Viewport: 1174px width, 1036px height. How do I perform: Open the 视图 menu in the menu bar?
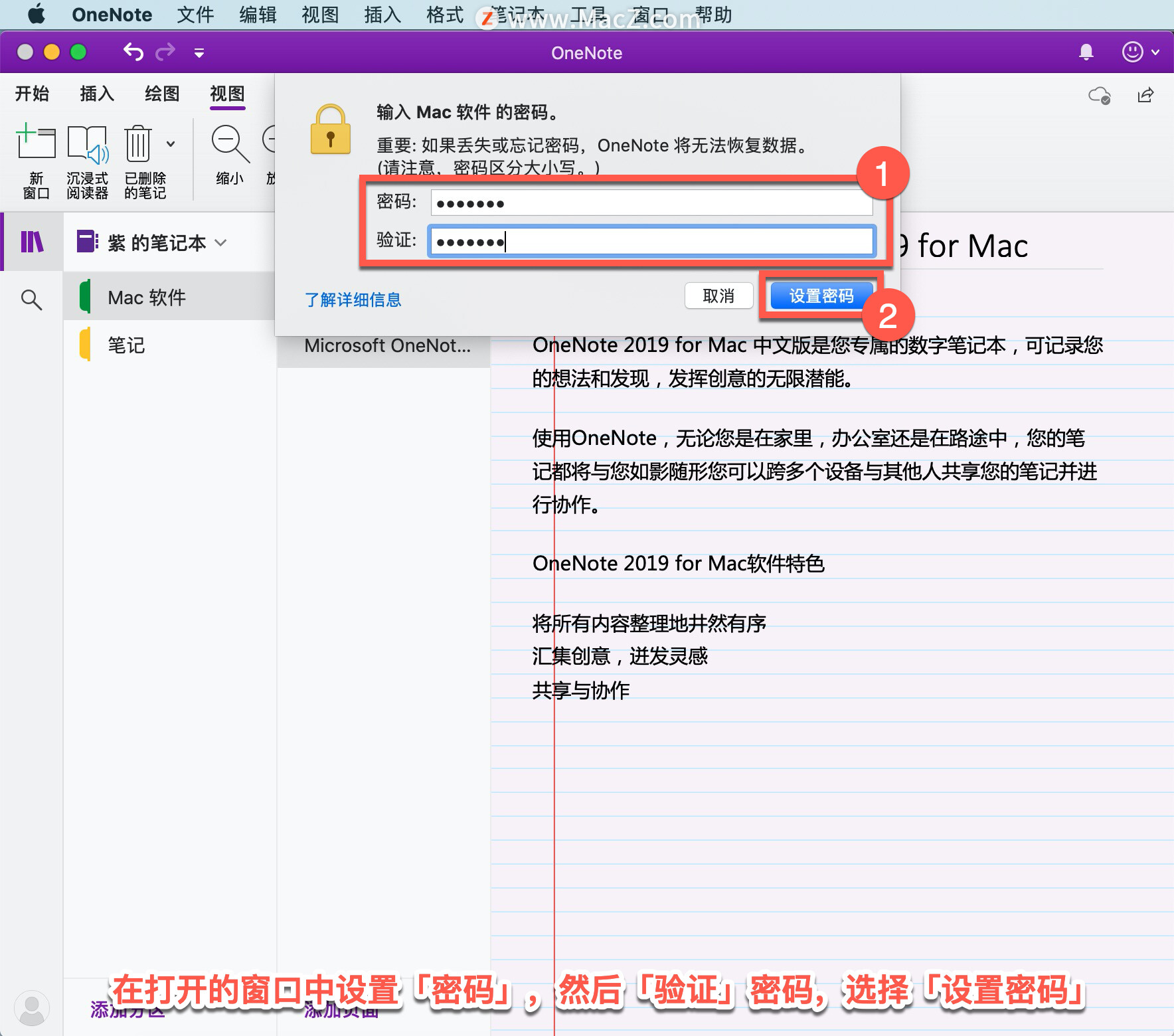pyautogui.click(x=320, y=14)
